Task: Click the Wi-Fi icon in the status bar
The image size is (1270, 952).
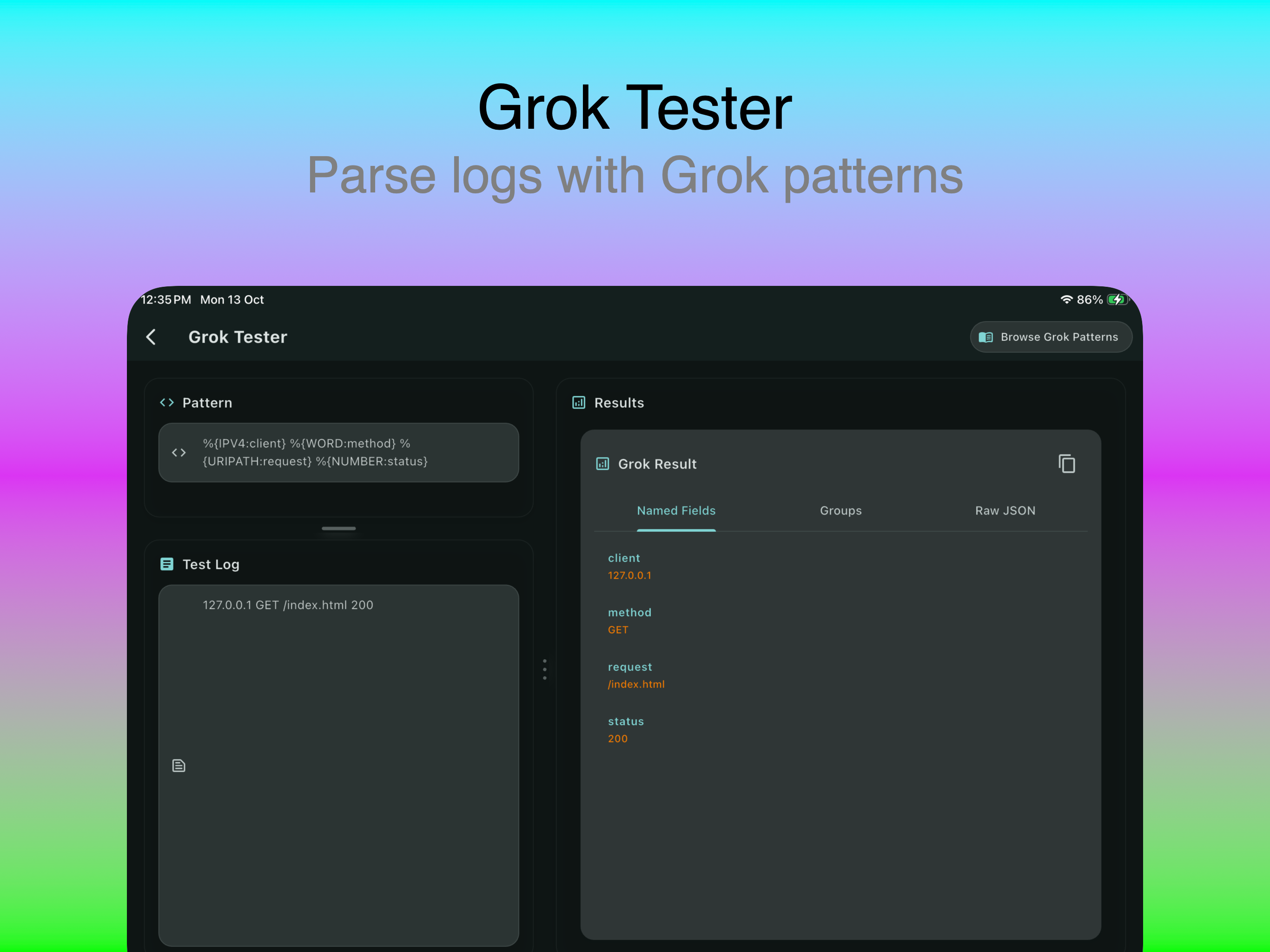Action: 1067,299
